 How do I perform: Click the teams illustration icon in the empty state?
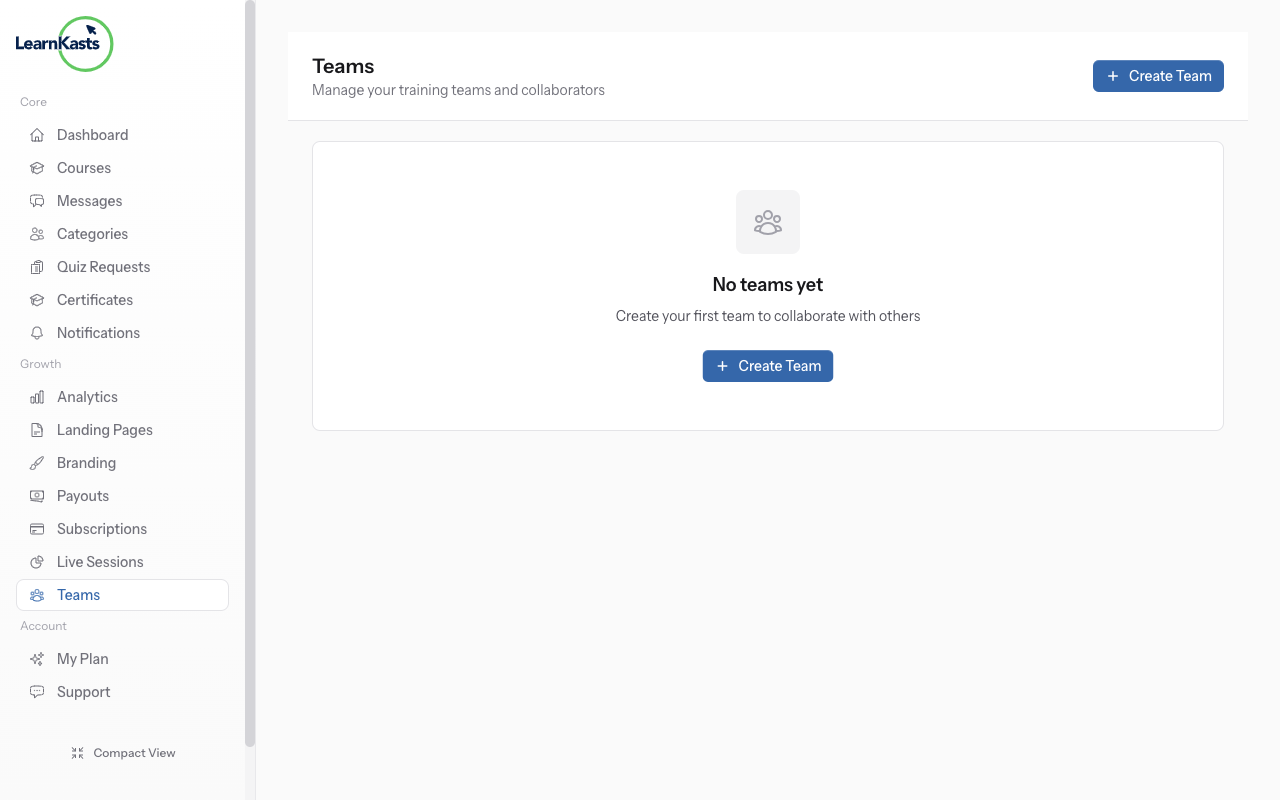[x=767, y=222]
